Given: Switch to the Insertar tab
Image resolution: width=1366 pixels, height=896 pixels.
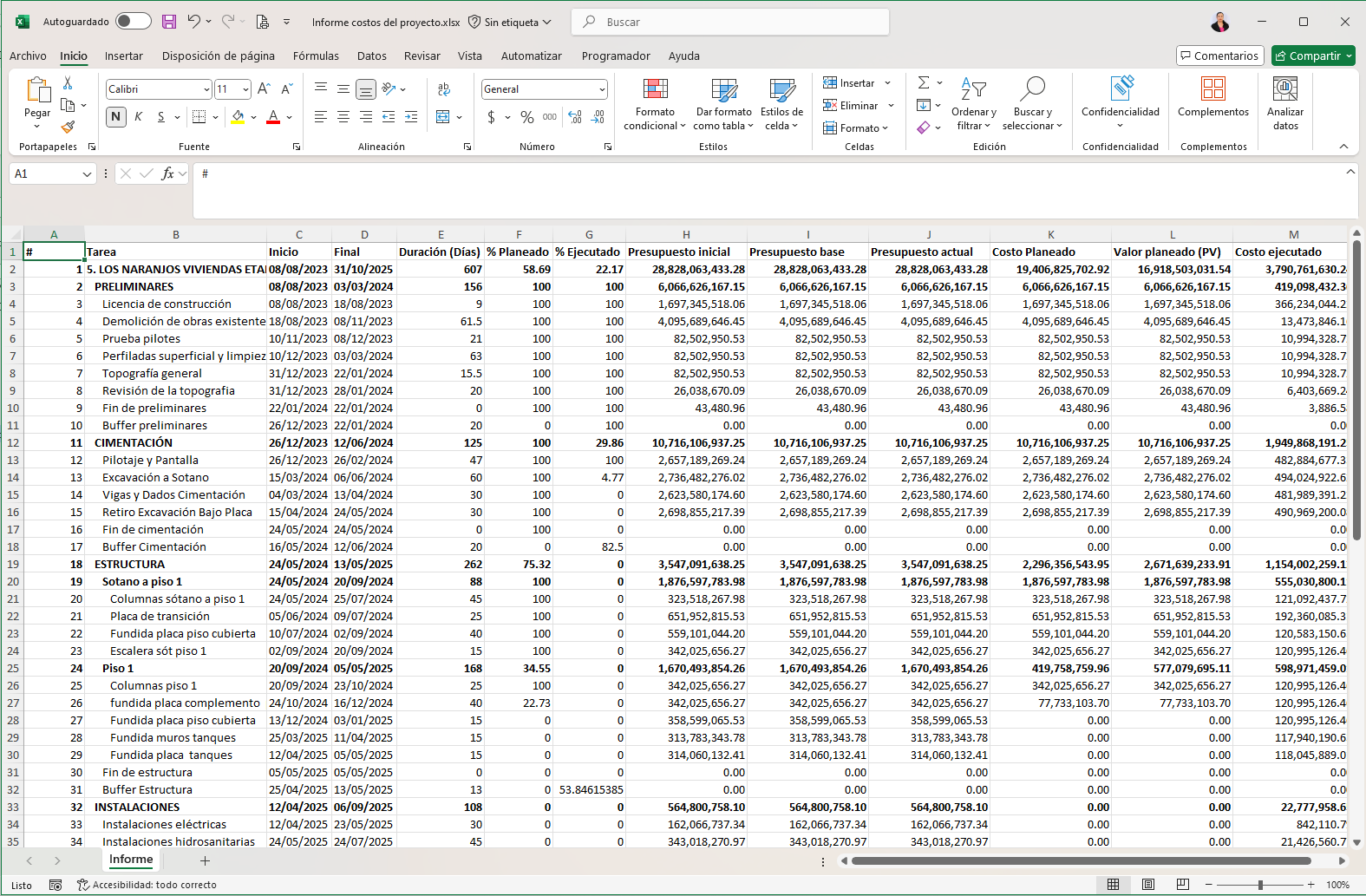Looking at the screenshot, I should pos(124,56).
